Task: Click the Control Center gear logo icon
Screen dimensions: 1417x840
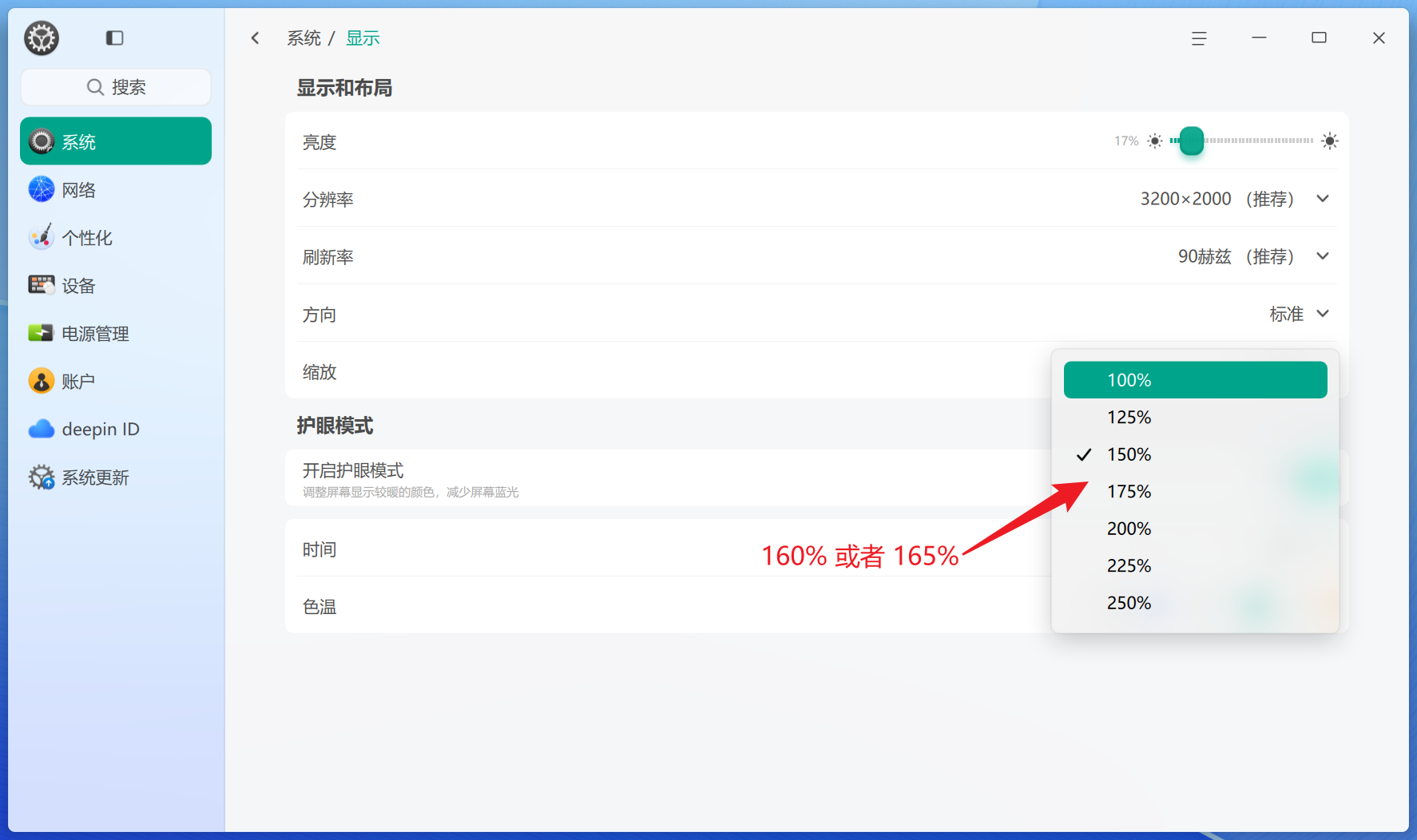Action: tap(42, 38)
